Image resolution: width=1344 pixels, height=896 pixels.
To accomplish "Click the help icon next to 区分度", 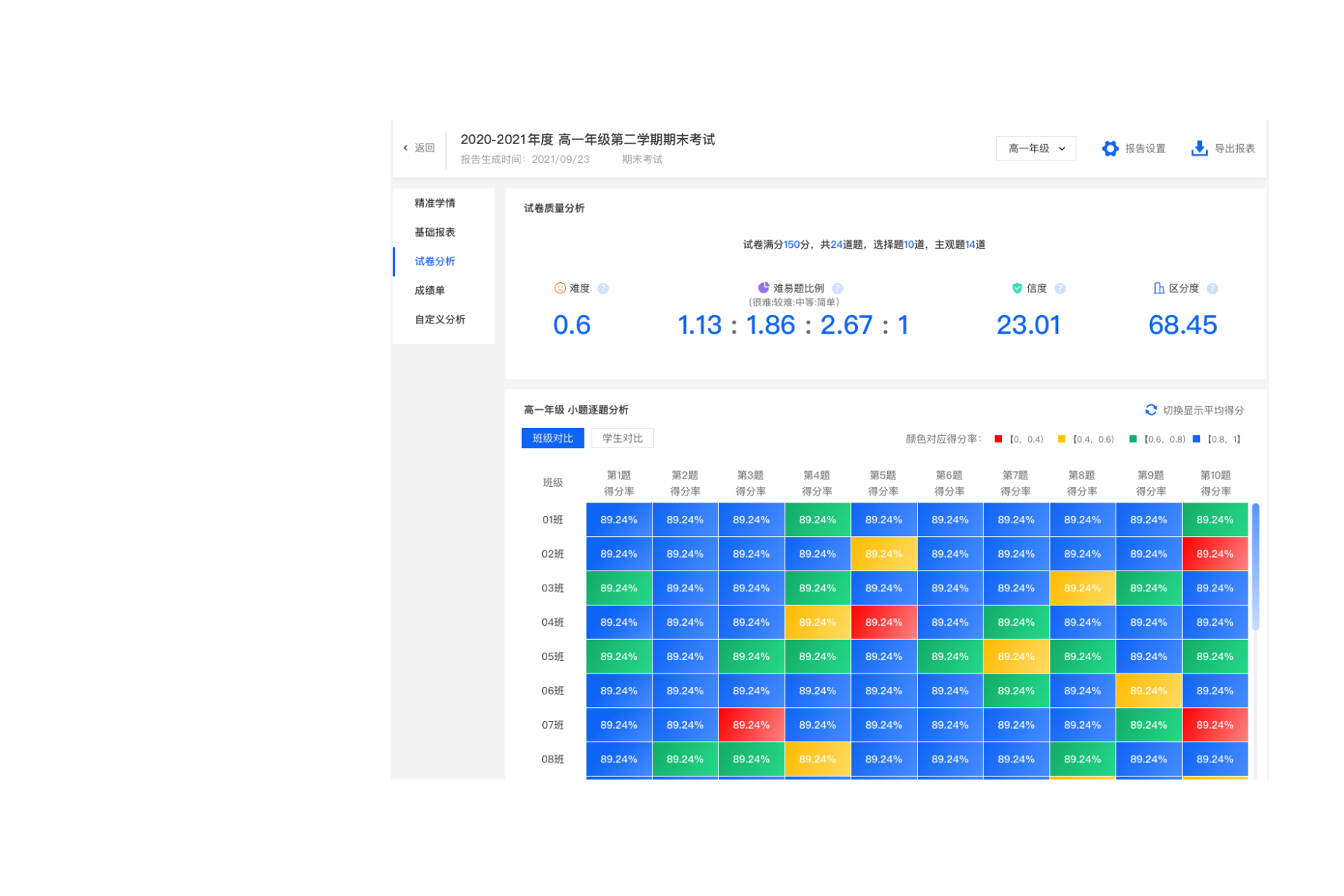I will click(x=1212, y=289).
